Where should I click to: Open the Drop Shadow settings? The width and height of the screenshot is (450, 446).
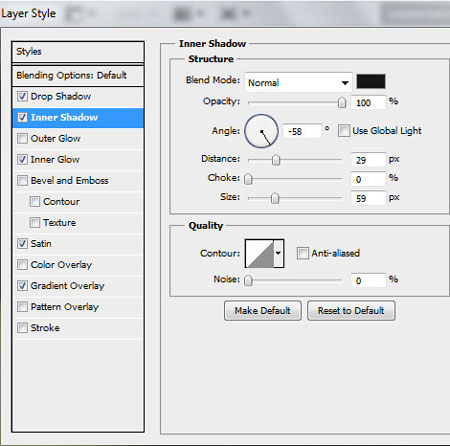pyautogui.click(x=61, y=97)
